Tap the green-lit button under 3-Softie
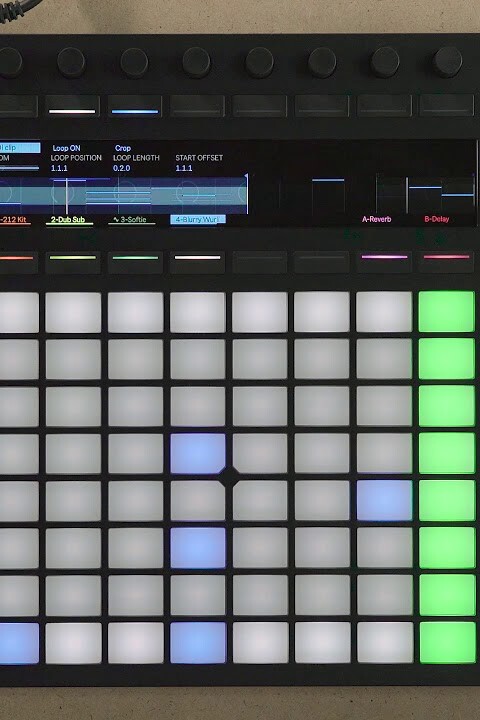This screenshot has width=480, height=720. click(135, 262)
